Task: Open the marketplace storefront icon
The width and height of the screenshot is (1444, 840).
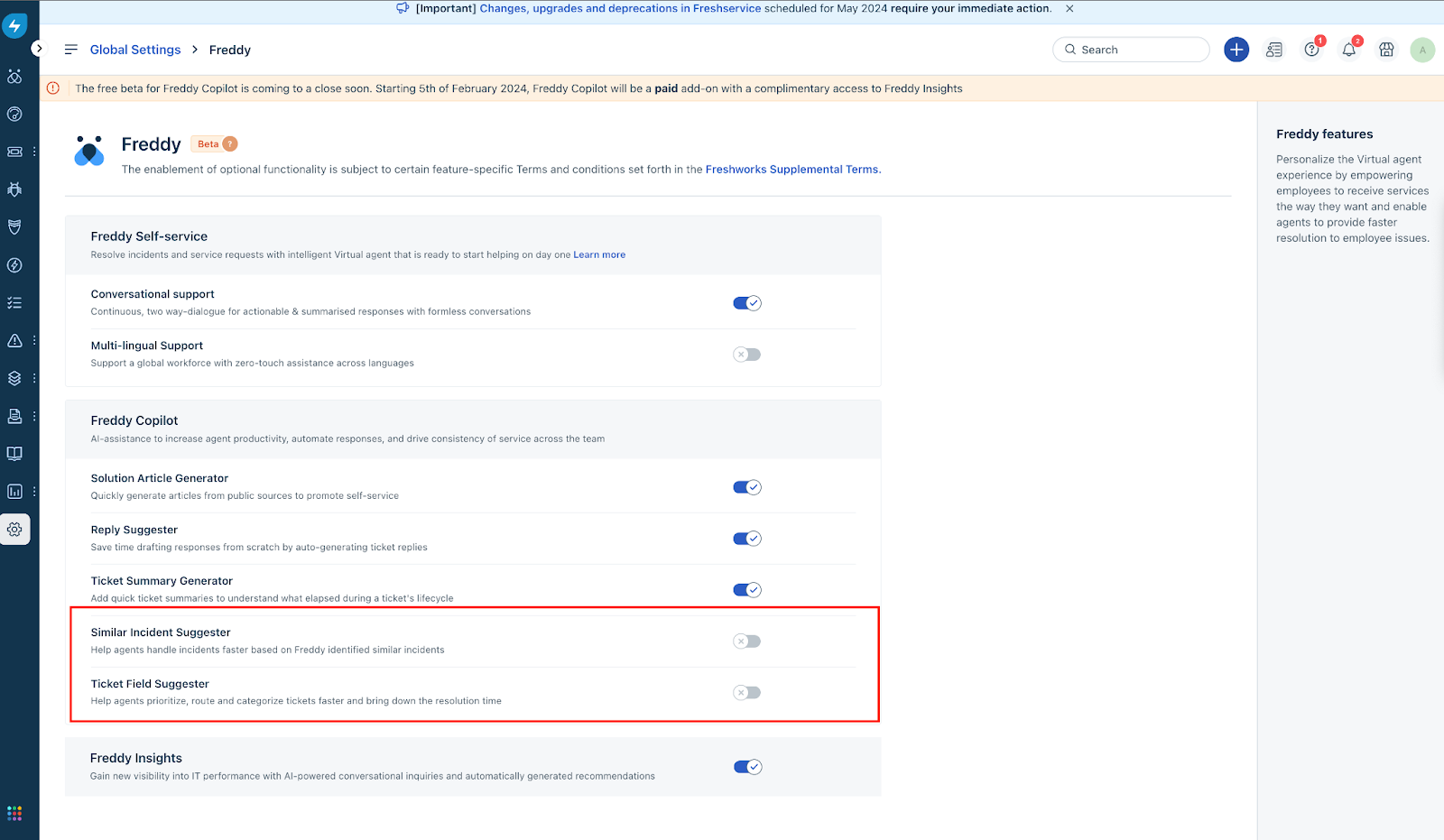Action: (1386, 50)
